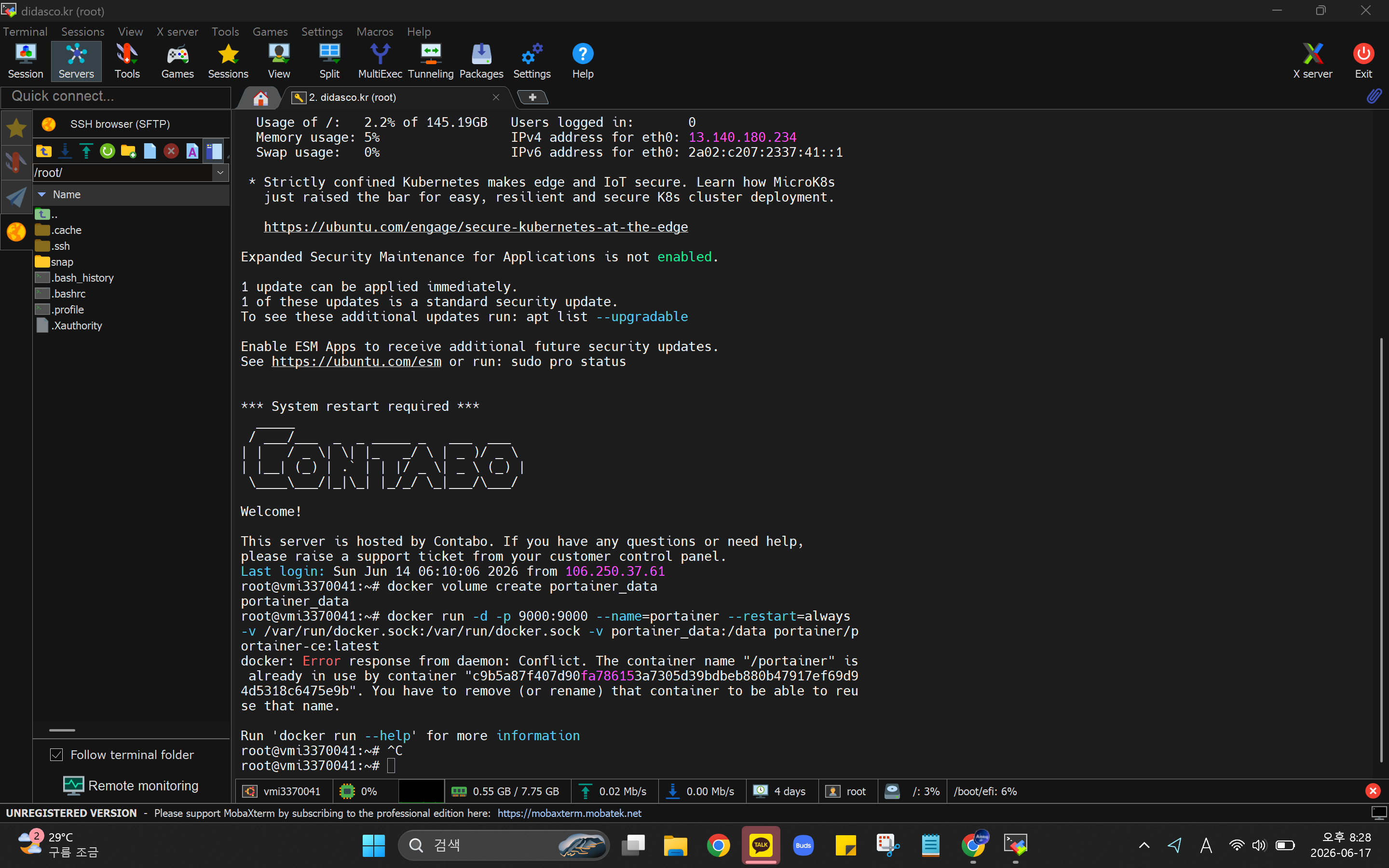Open the X server menu
This screenshot has width=1389, height=868.
[x=177, y=31]
